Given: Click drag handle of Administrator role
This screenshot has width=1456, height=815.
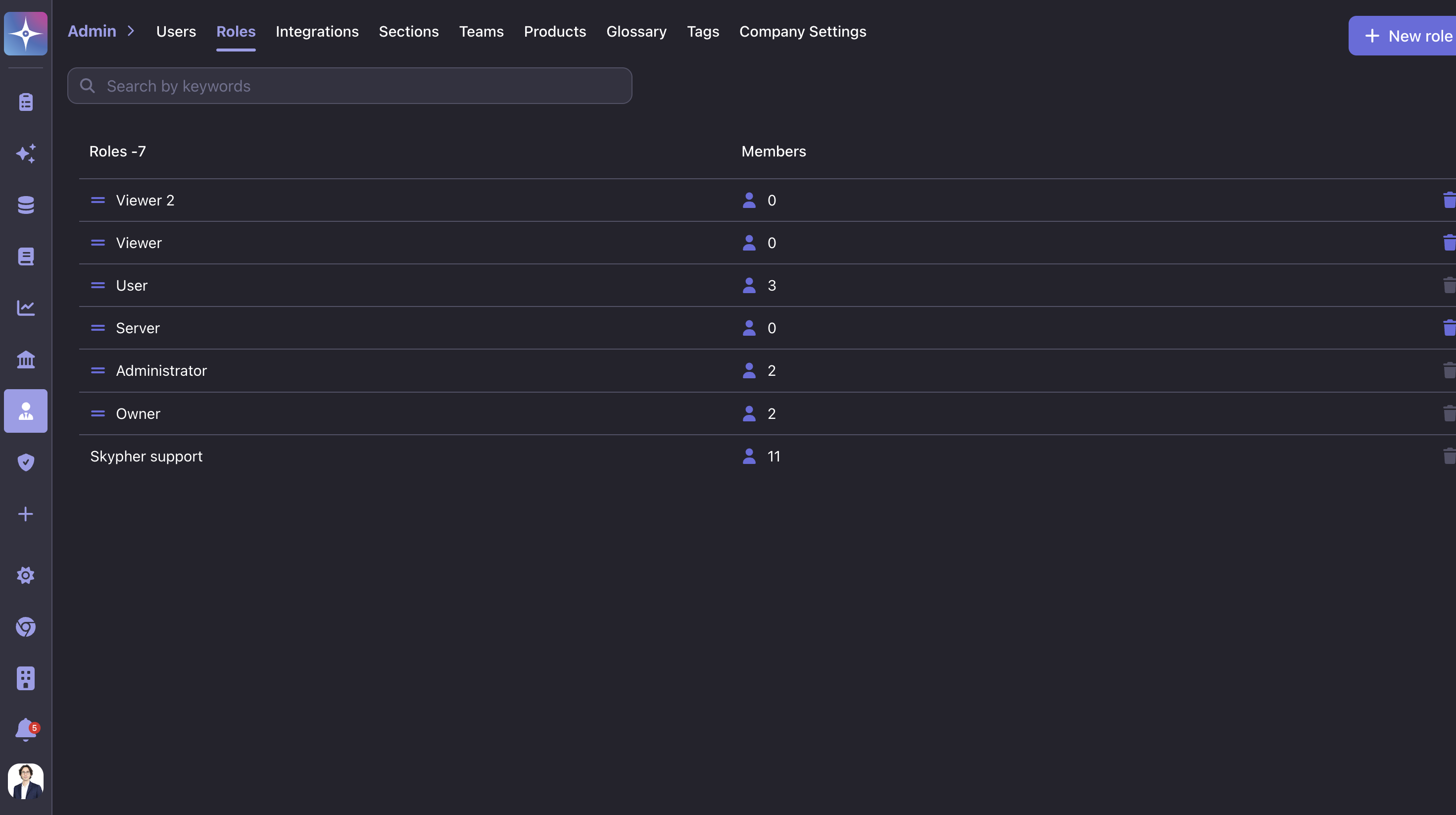Looking at the screenshot, I should [98, 370].
